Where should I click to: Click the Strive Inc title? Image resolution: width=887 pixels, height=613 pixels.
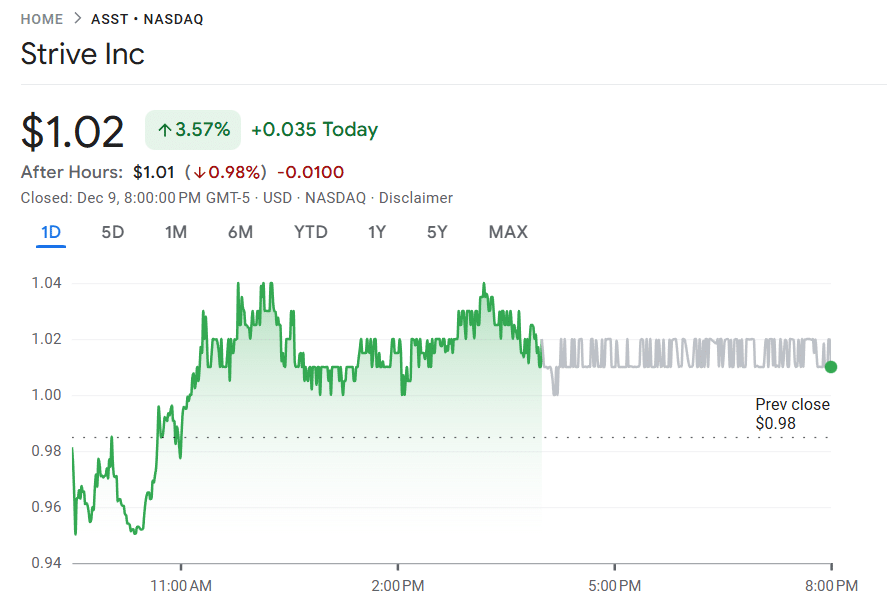point(83,54)
